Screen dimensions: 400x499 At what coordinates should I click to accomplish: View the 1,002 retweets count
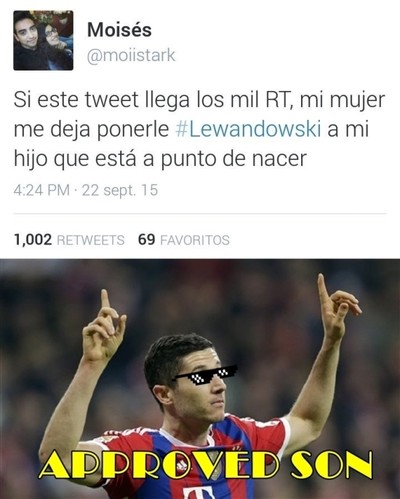[x=33, y=240]
